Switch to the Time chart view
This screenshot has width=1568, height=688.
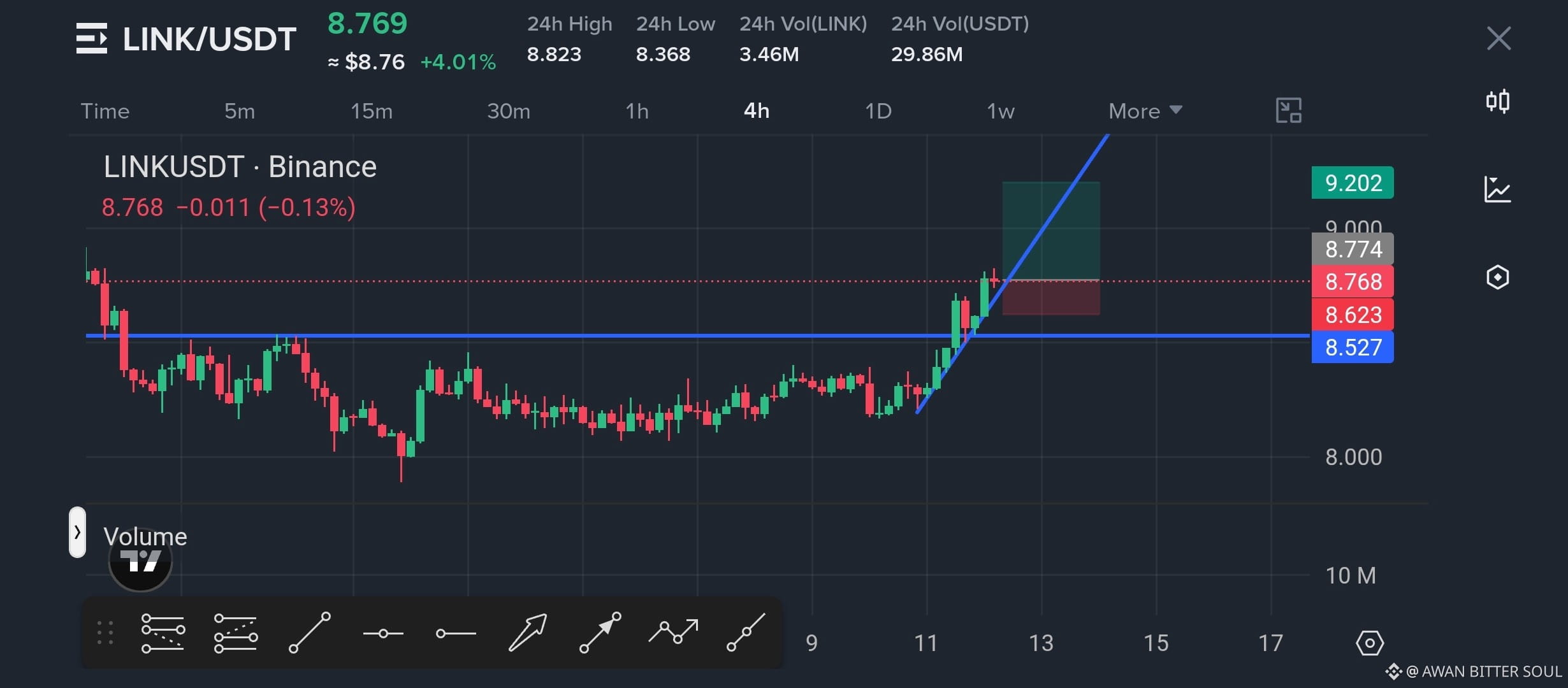[x=105, y=111]
